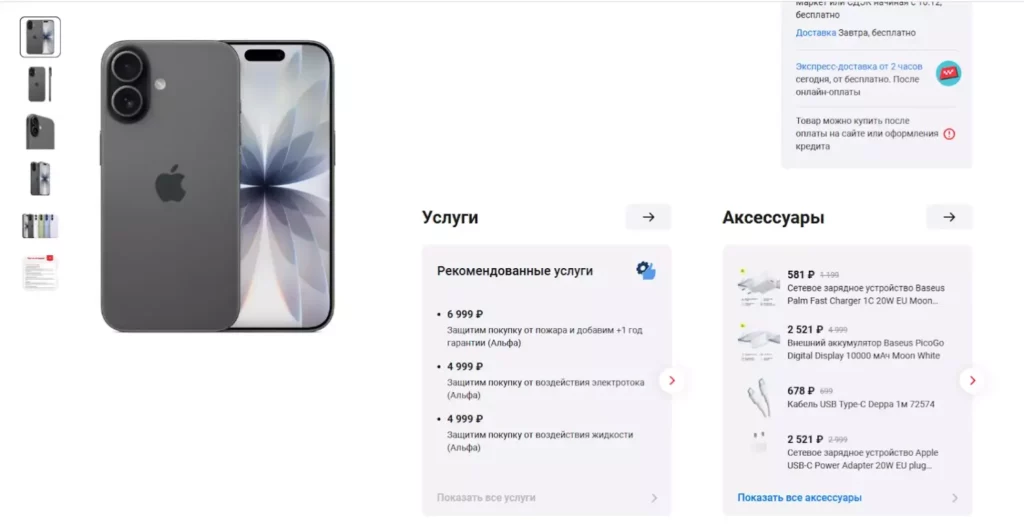
Task: Select first thumbnail of iPhone front and back
Action: 40,37
